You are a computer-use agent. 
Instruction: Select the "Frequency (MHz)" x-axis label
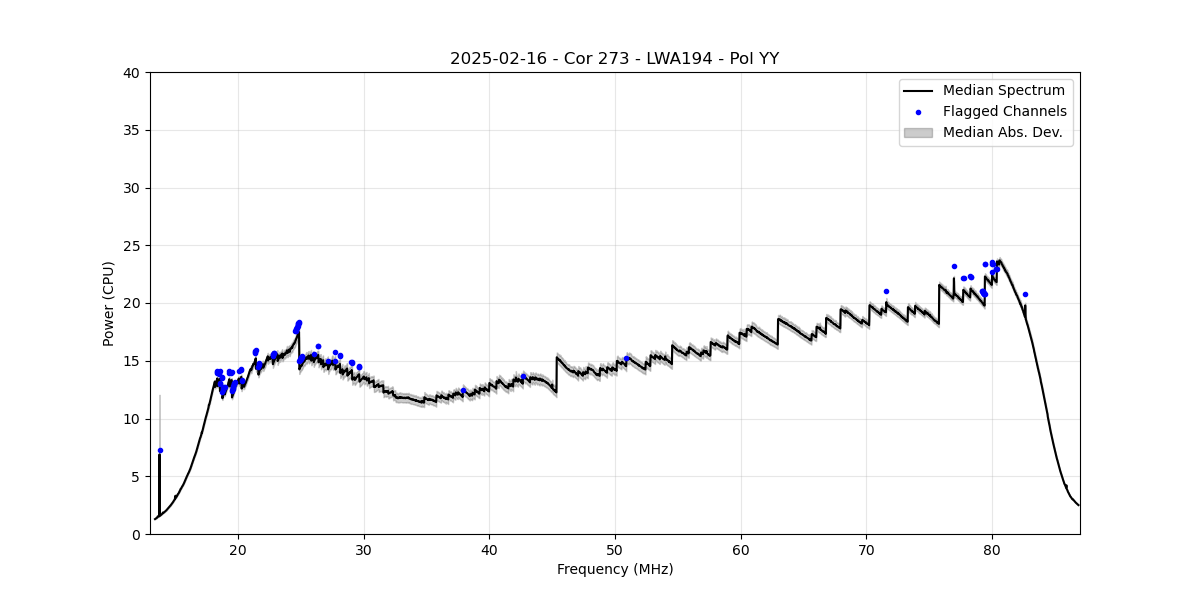point(615,569)
